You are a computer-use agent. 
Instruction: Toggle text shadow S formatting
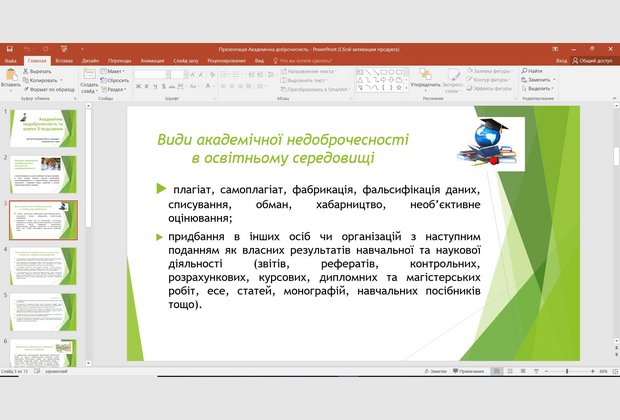click(x=163, y=86)
